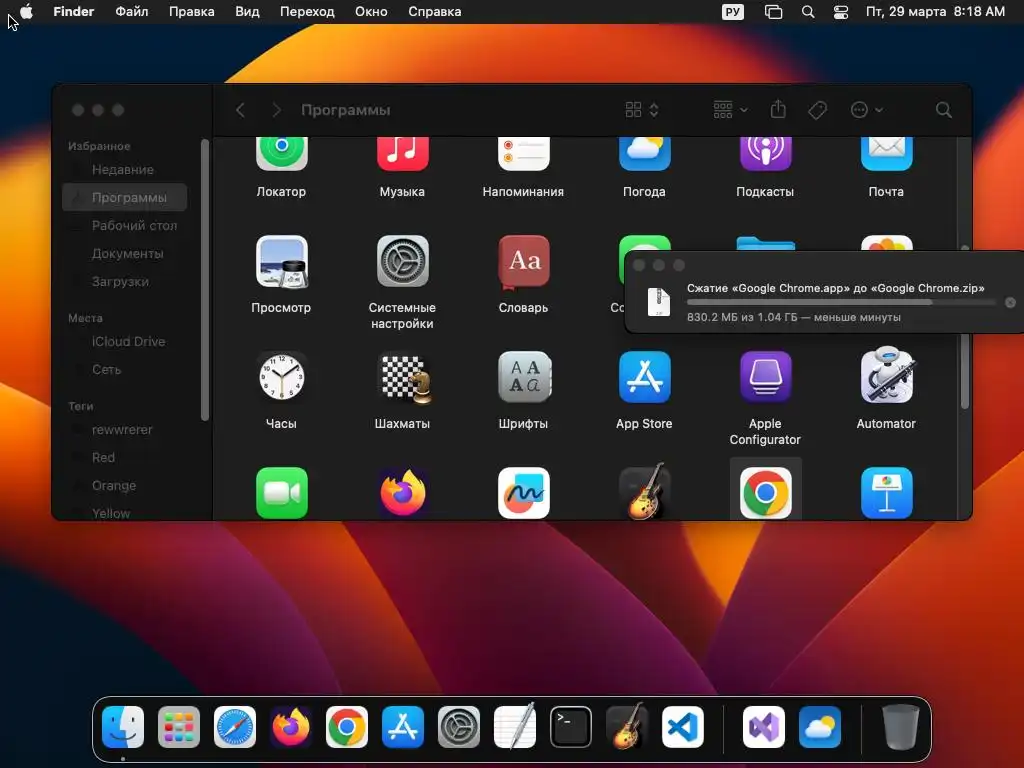Go forward with the Finder forward arrow
1024x768 pixels.
click(276, 110)
